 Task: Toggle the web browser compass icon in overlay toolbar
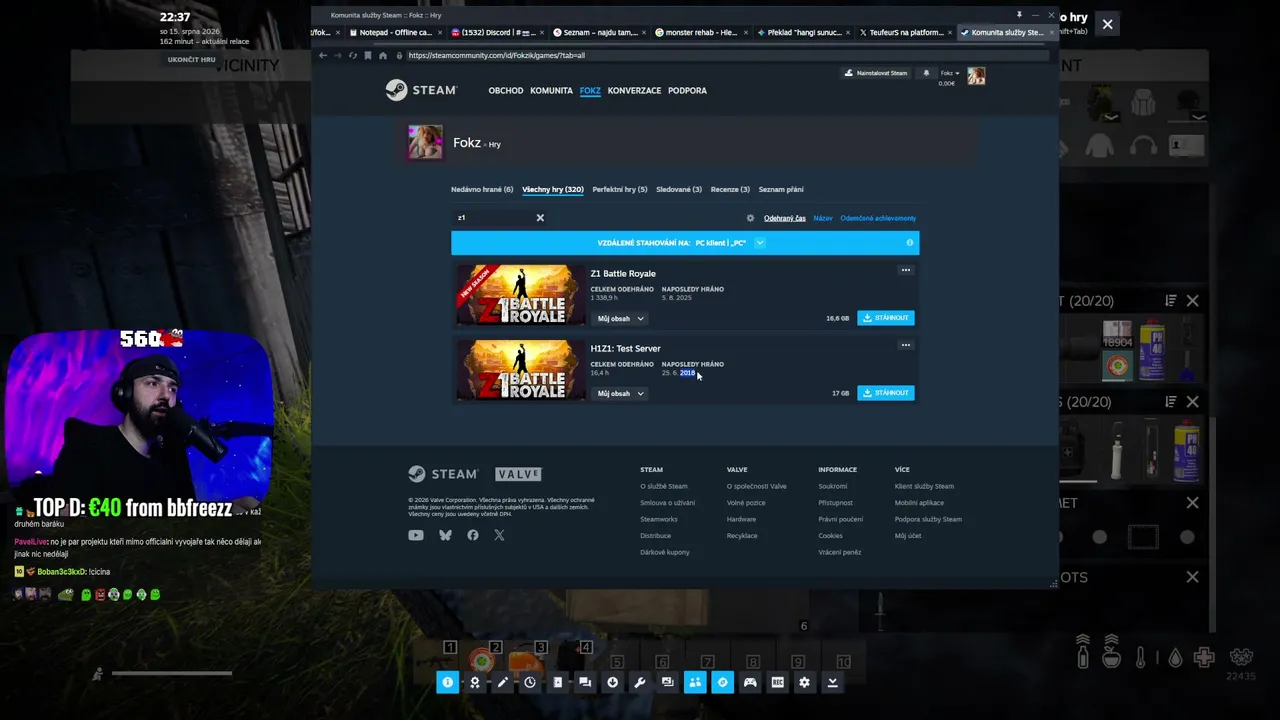tap(722, 682)
